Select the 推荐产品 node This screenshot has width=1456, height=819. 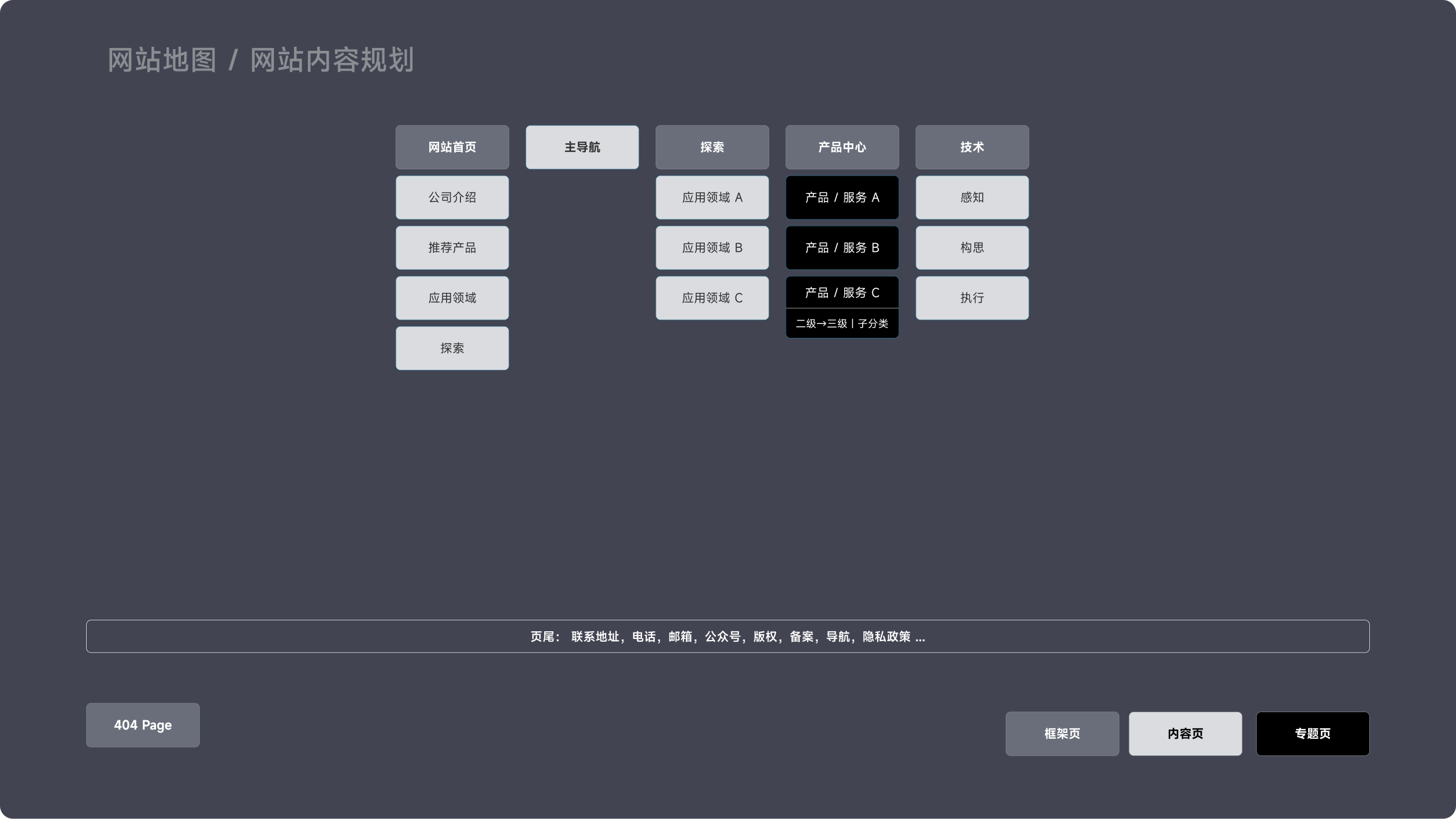coord(452,247)
